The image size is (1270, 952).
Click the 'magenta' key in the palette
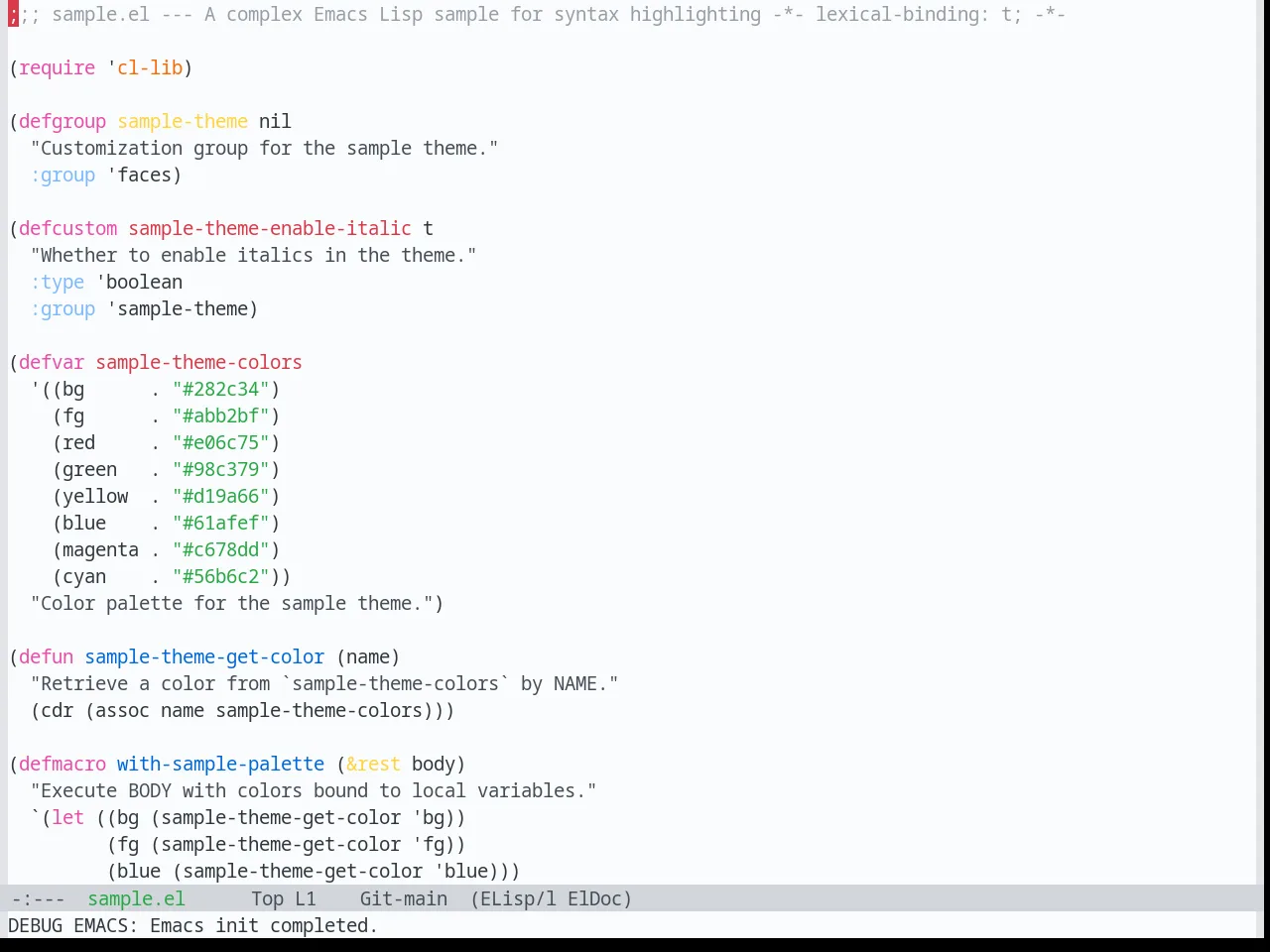100,549
